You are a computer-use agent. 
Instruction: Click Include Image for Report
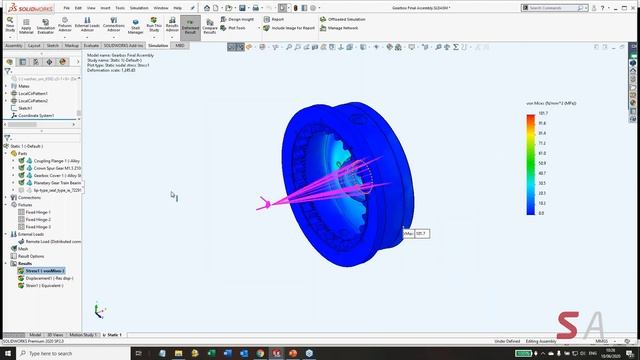289,28
